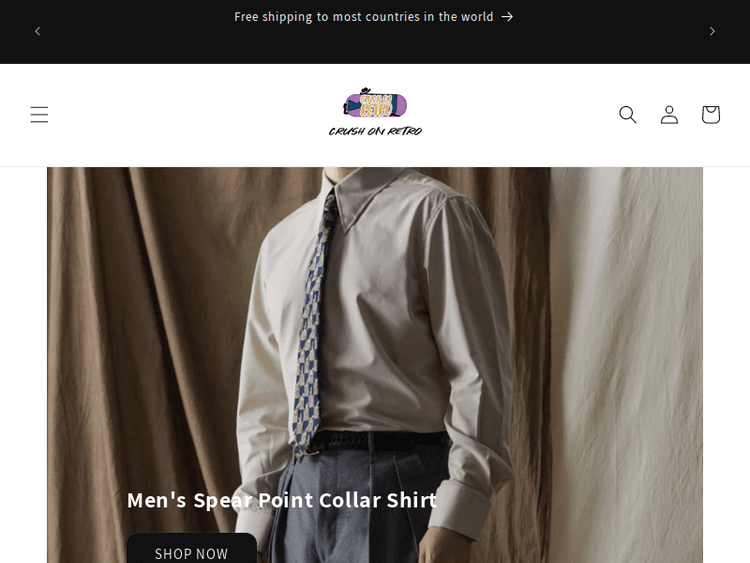This screenshot has width=750, height=563.
Task: Open the free shipping announcement link
Action: 374,17
